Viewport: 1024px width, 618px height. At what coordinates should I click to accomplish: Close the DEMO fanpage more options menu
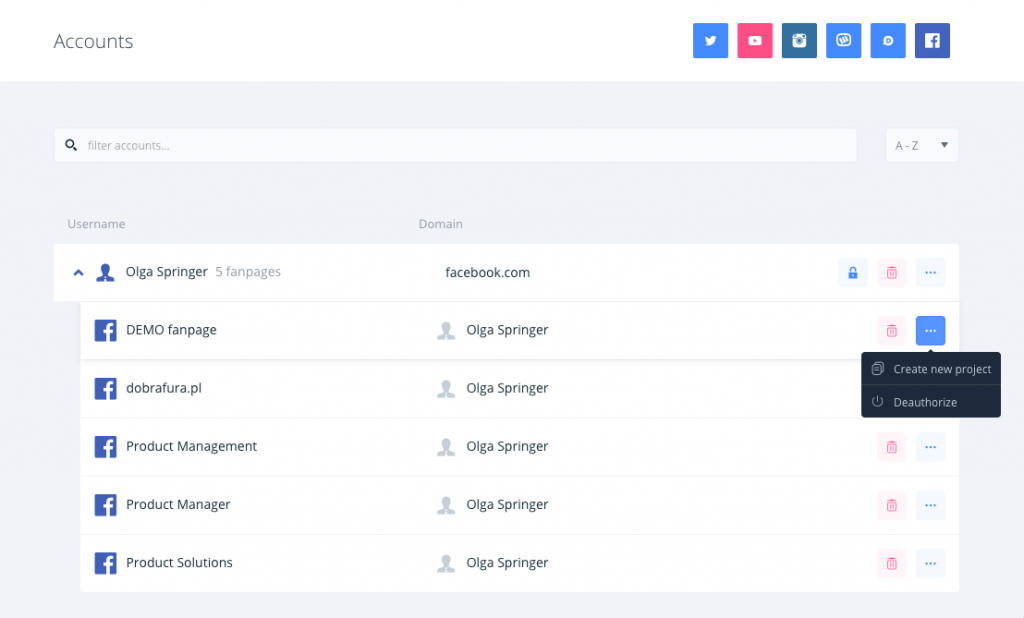[x=930, y=330]
